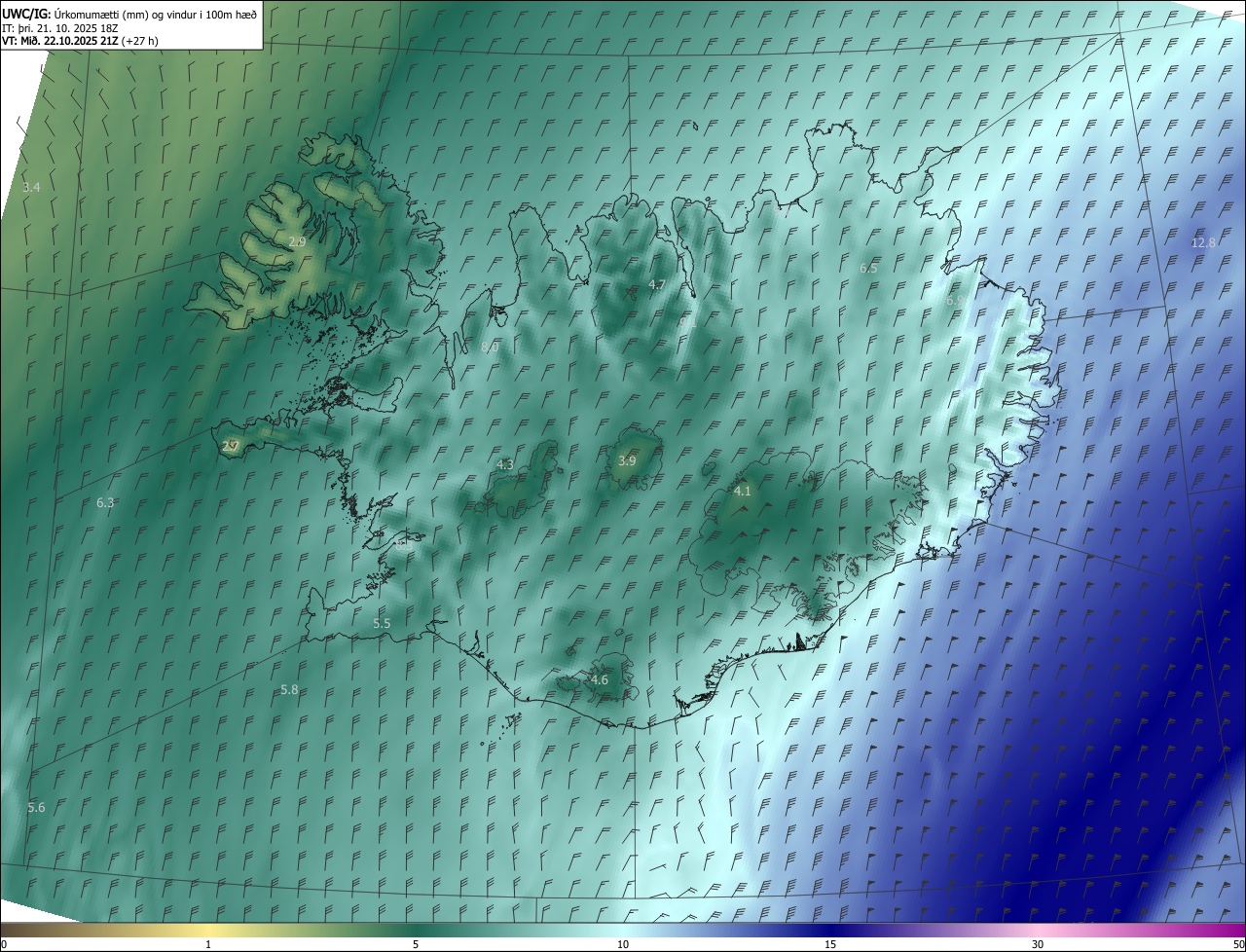Click the 10 tick on the color scale

(623, 944)
